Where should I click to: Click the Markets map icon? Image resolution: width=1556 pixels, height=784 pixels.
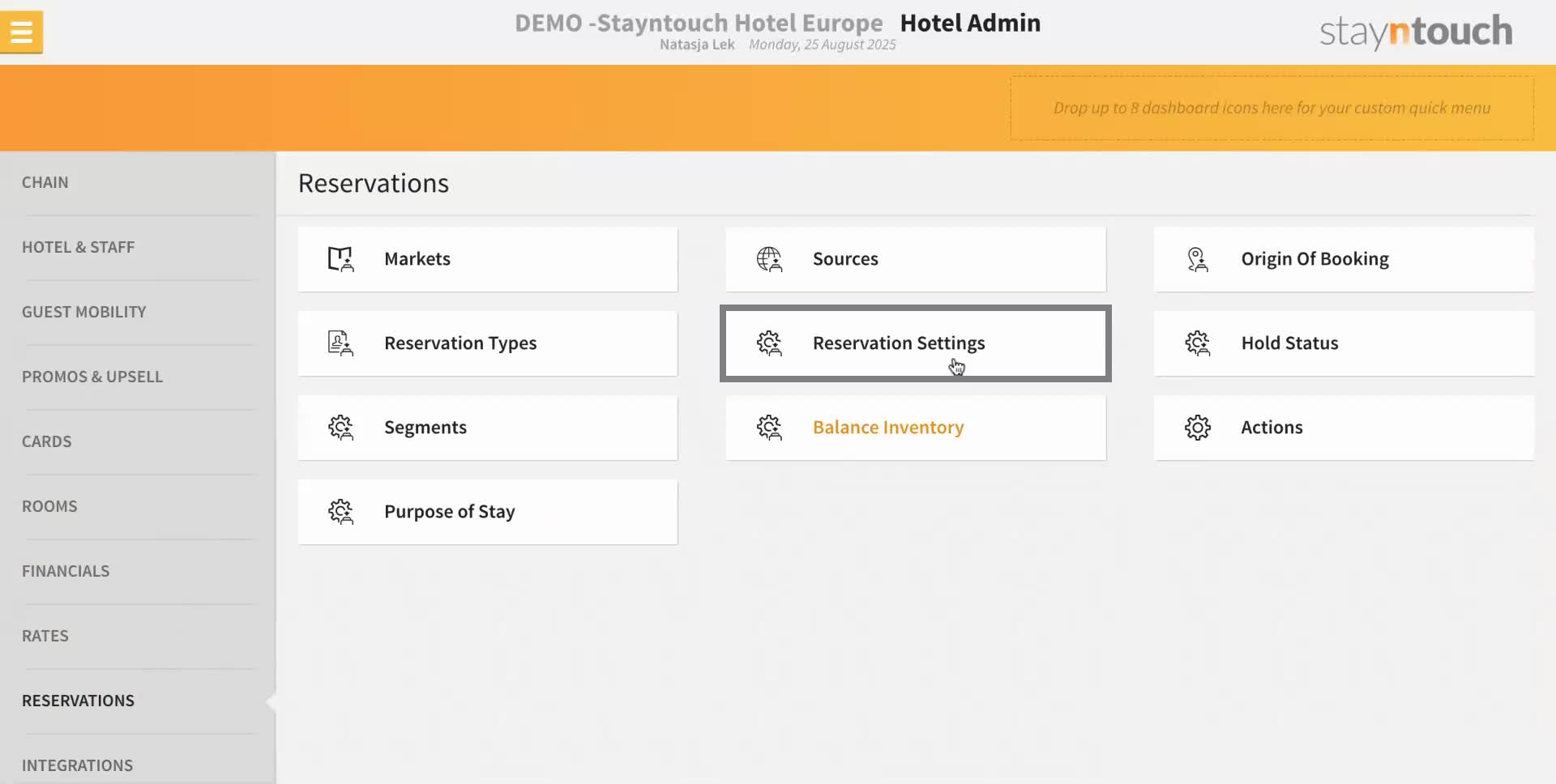coord(340,259)
